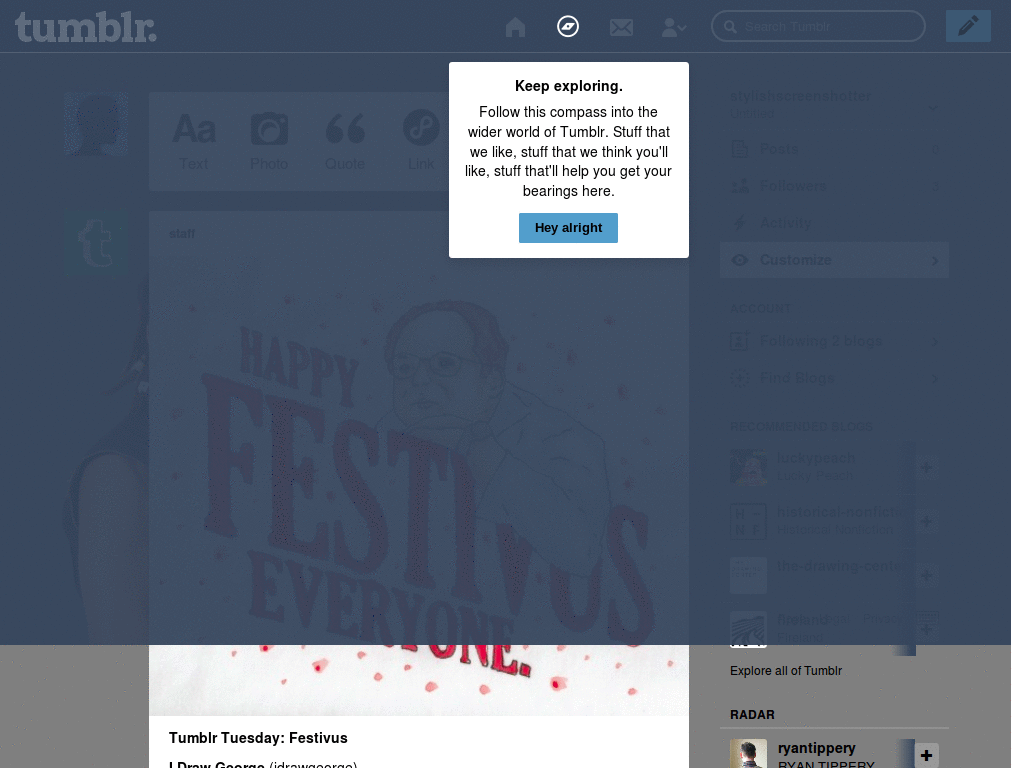Click the Posts document icon
Screen dimensions: 1024x768
740,150
